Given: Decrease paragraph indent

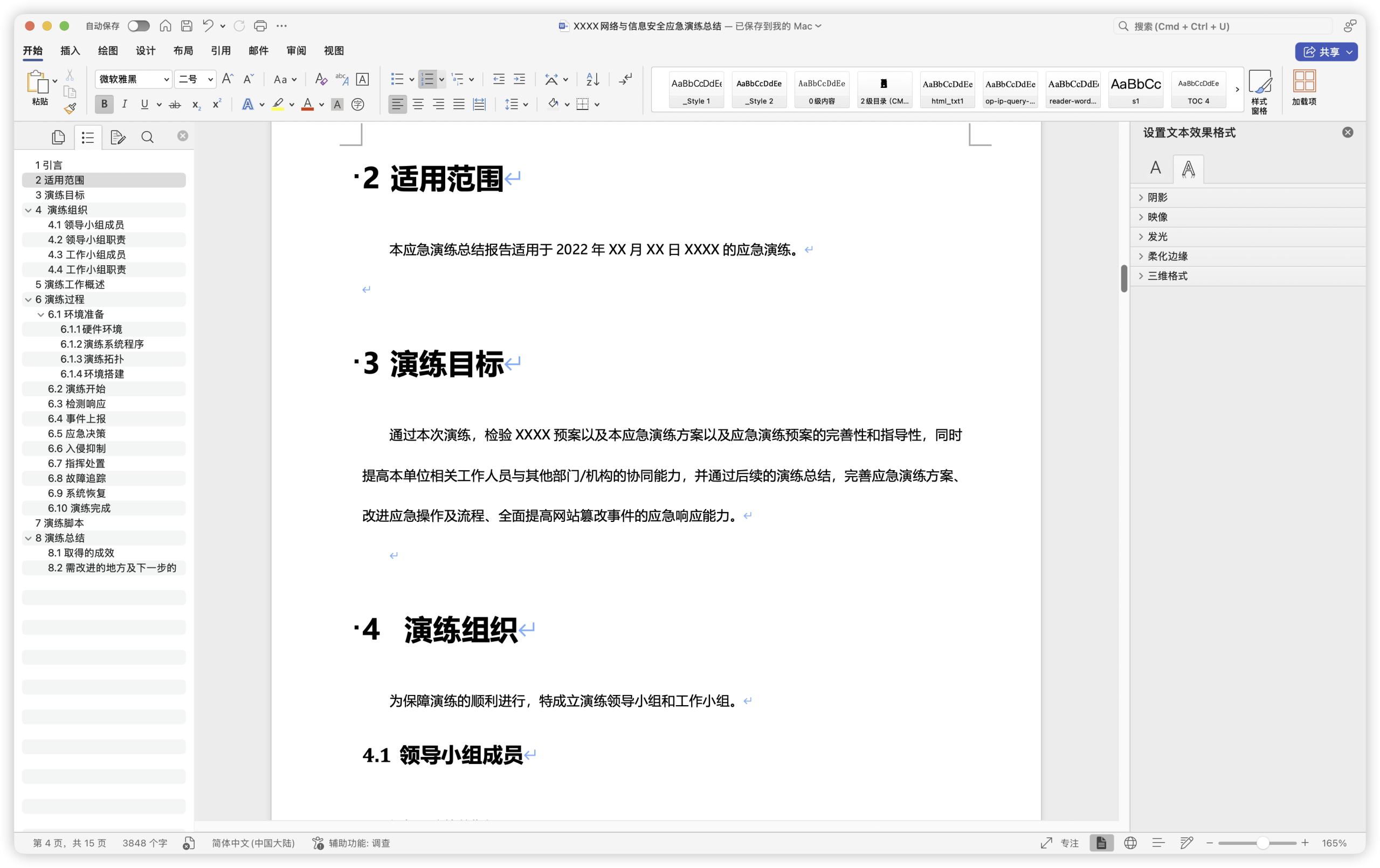Looking at the screenshot, I should (x=499, y=79).
